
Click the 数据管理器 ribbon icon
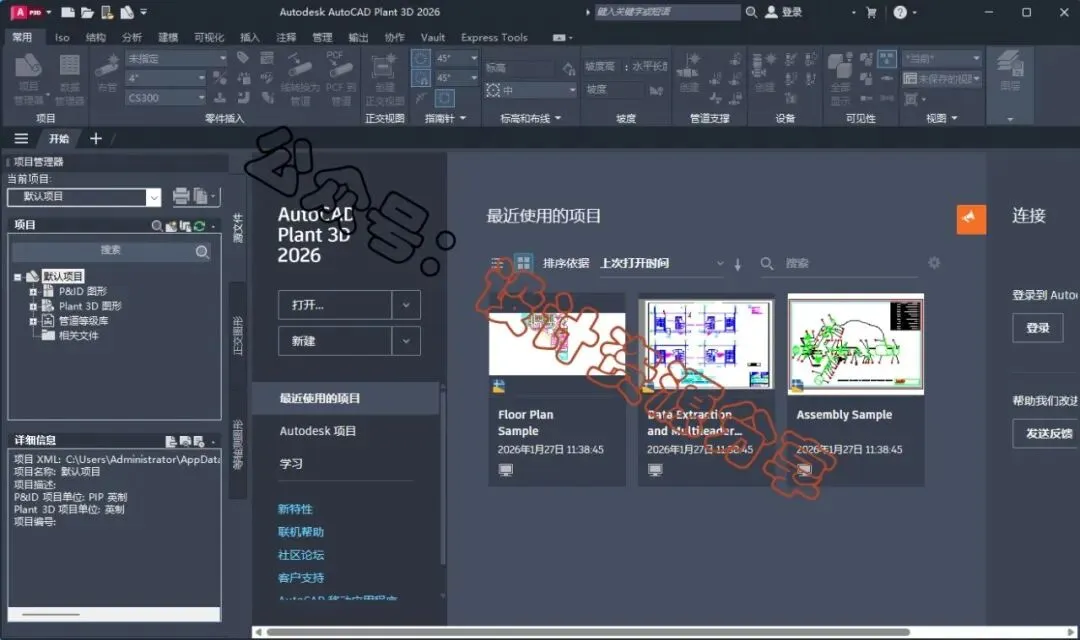tap(69, 79)
